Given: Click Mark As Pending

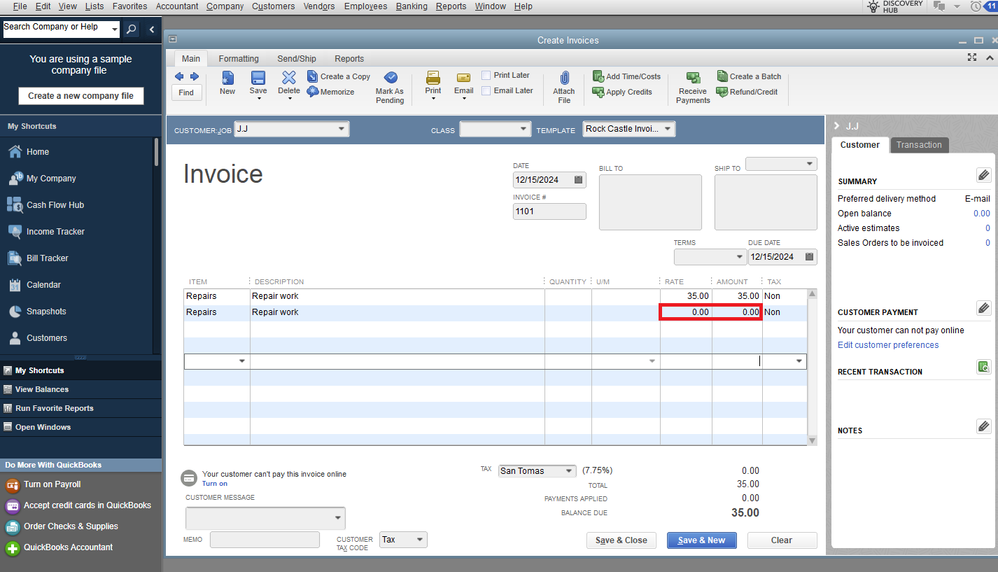Looking at the screenshot, I should (390, 87).
